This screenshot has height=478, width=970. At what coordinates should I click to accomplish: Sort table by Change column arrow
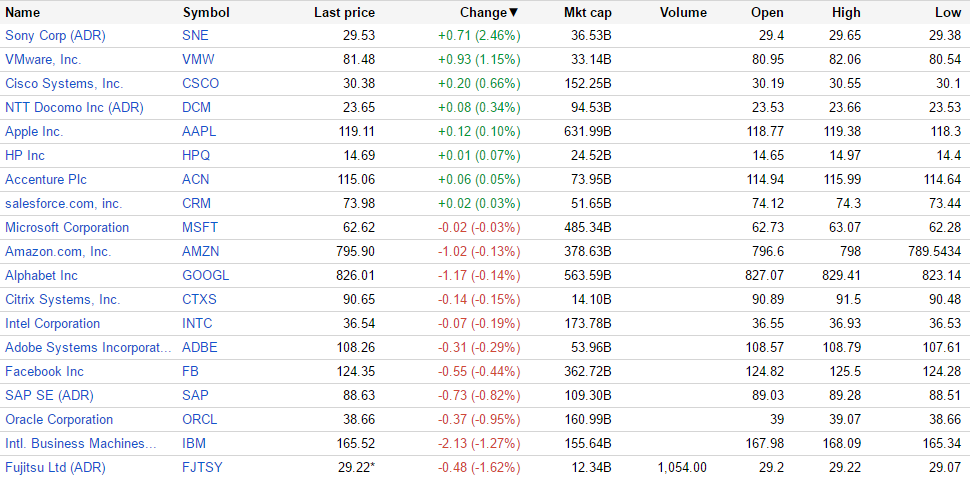(514, 13)
